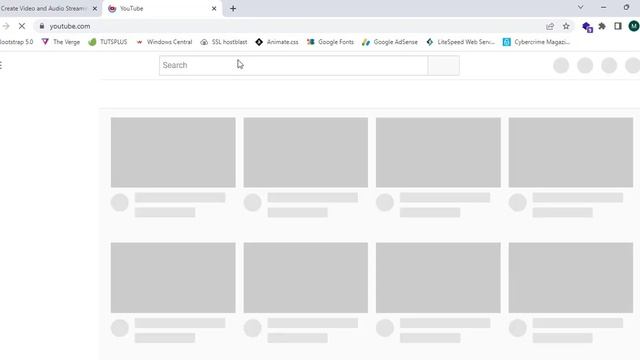Switch to the YouTube tab

[162, 9]
